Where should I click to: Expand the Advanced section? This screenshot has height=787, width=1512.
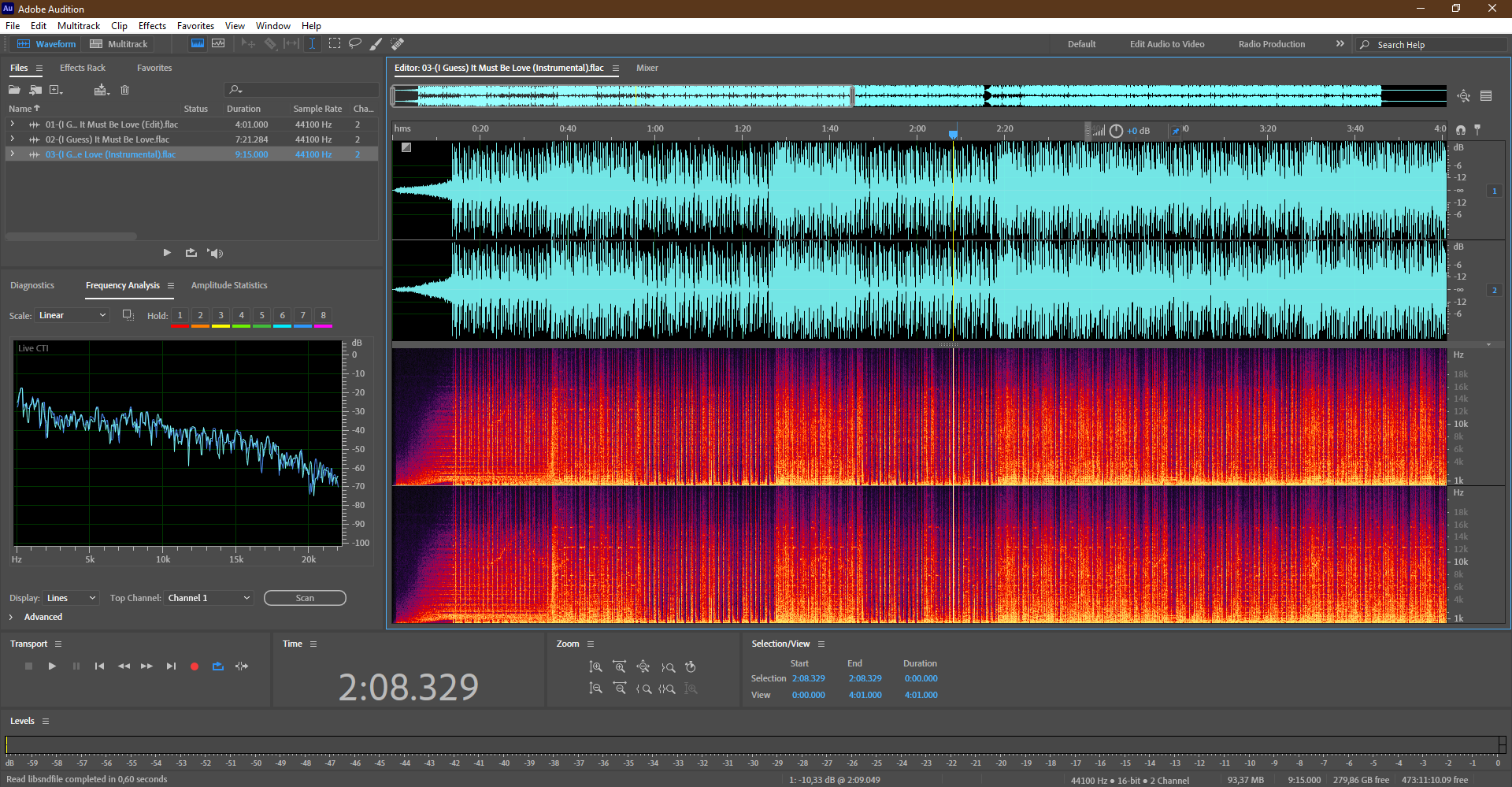coord(11,617)
